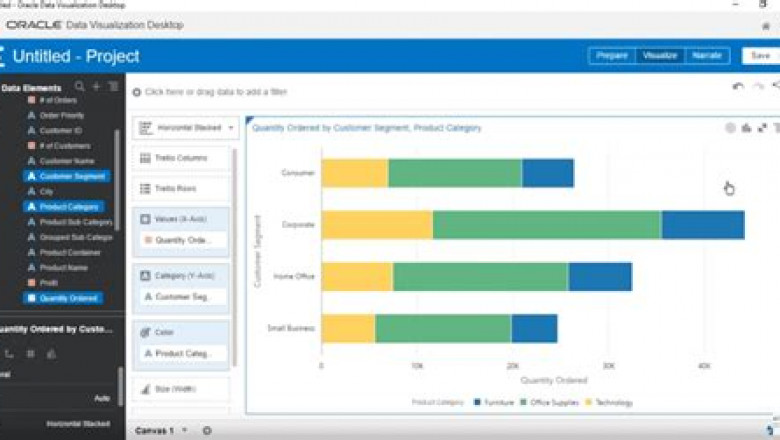This screenshot has width=780, height=440.
Task: Select Customer Name in data elements list
Action: 68,161
